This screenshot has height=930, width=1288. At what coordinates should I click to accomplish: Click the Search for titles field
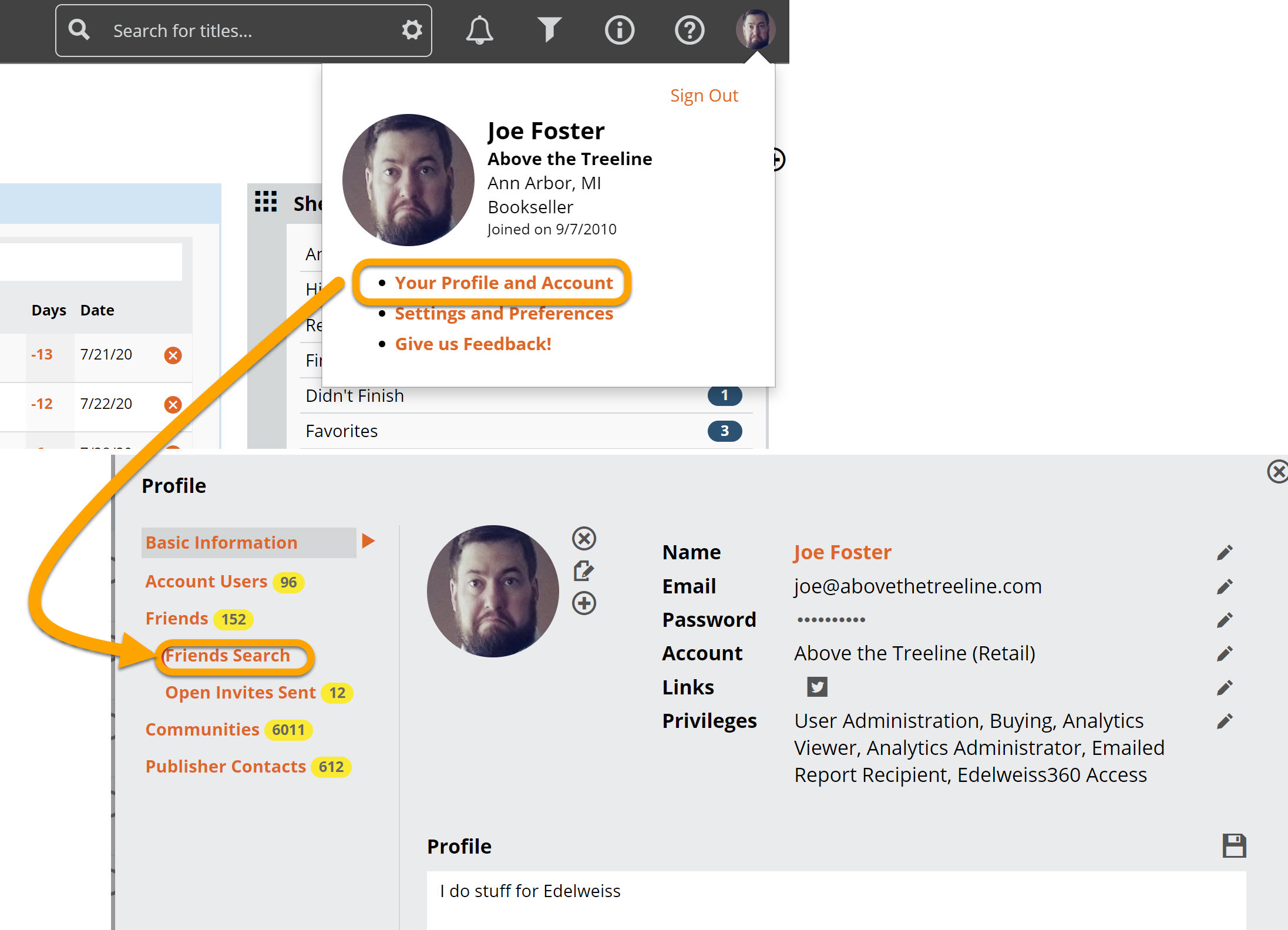click(247, 31)
